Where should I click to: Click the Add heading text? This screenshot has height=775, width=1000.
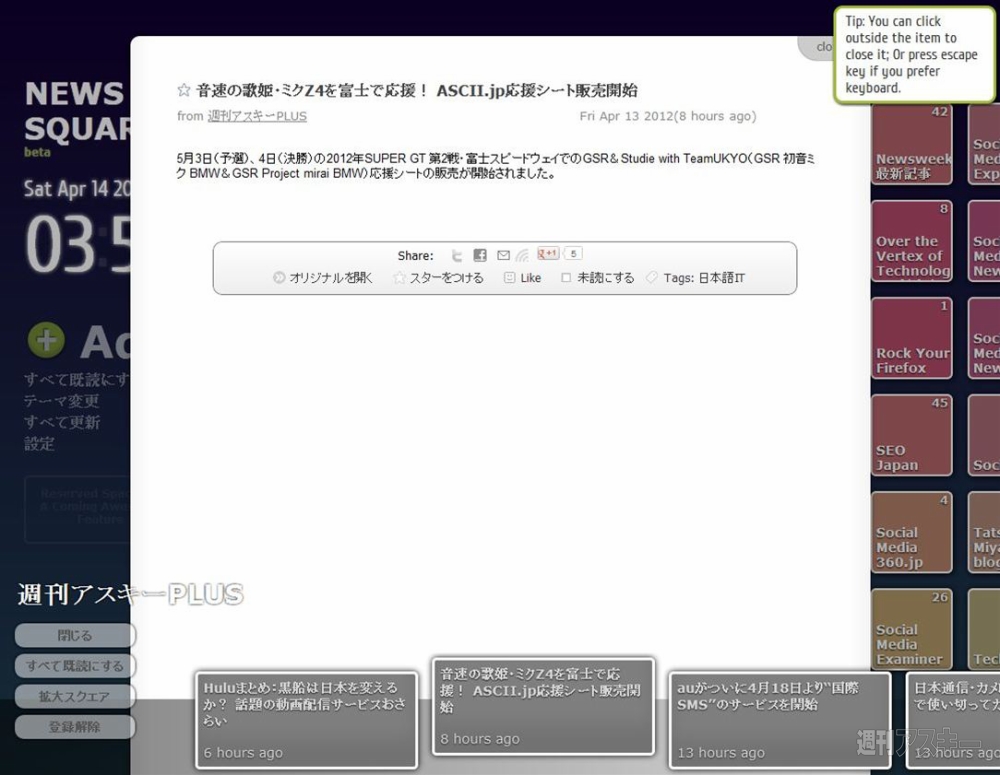click(105, 343)
